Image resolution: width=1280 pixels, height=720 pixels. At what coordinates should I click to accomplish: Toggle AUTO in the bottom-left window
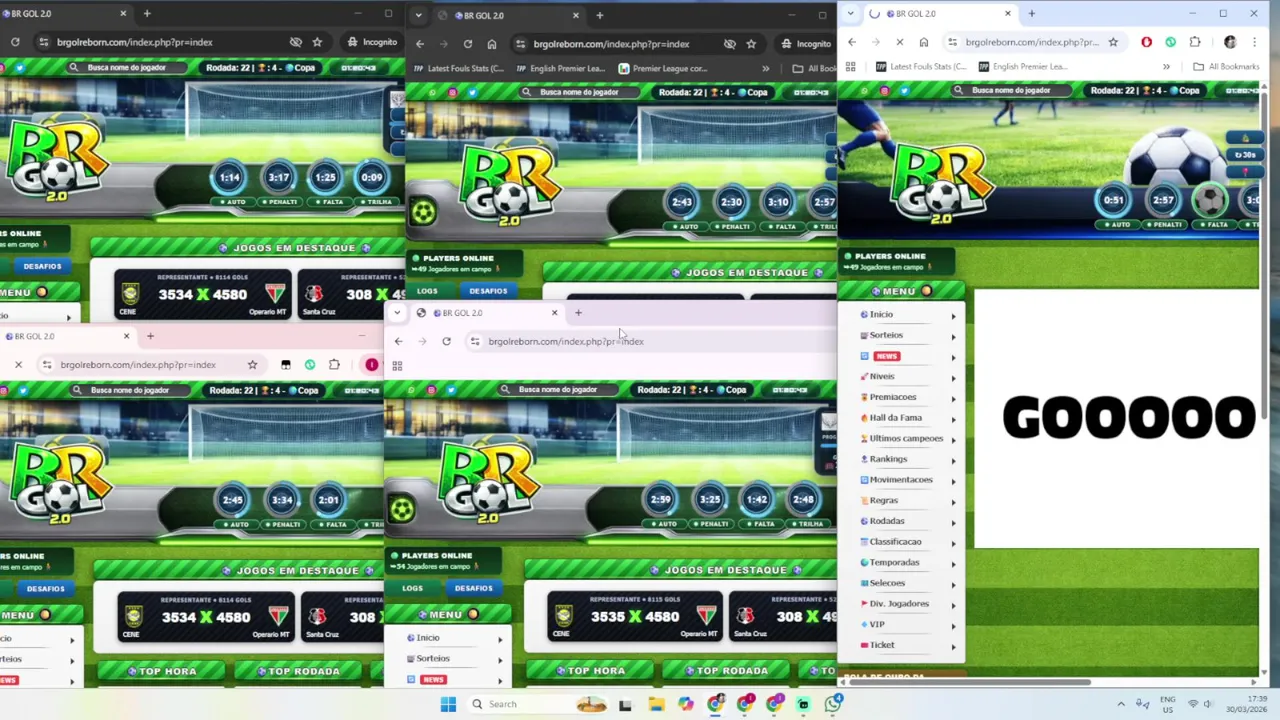pos(235,524)
